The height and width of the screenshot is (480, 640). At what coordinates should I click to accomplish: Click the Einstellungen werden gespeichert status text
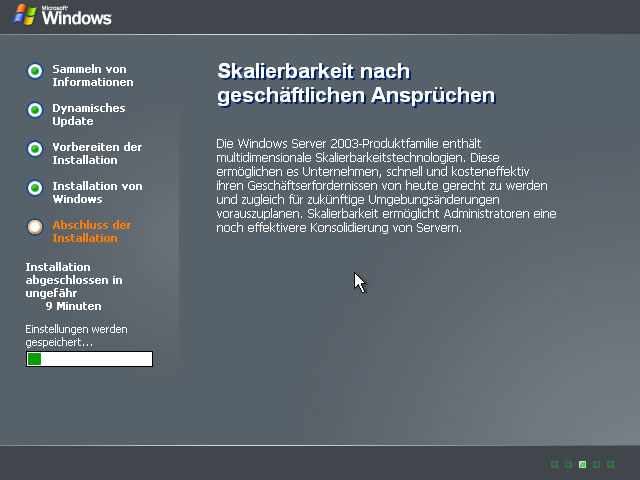click(x=76, y=335)
